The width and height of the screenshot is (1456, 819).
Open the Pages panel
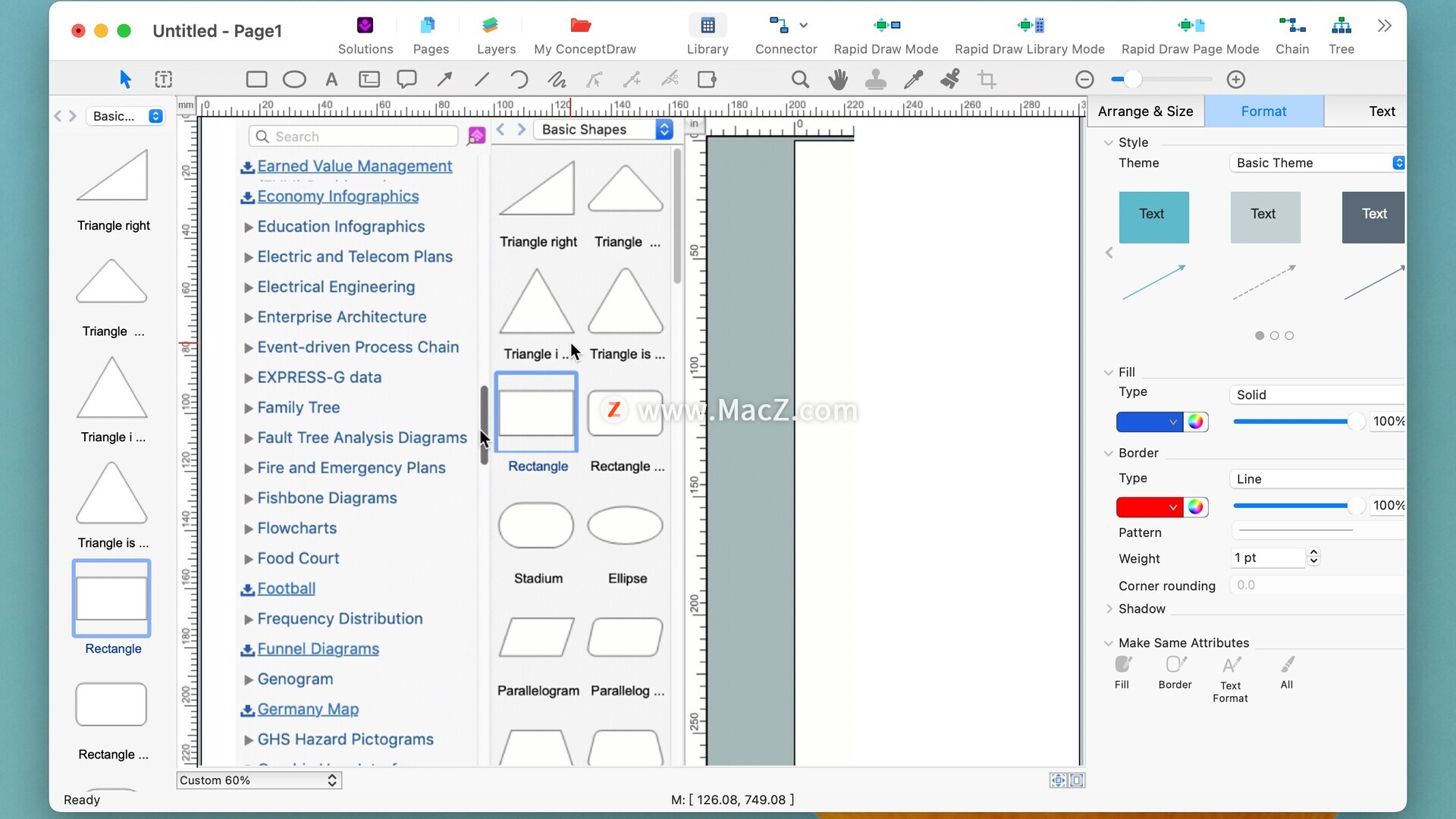click(431, 35)
